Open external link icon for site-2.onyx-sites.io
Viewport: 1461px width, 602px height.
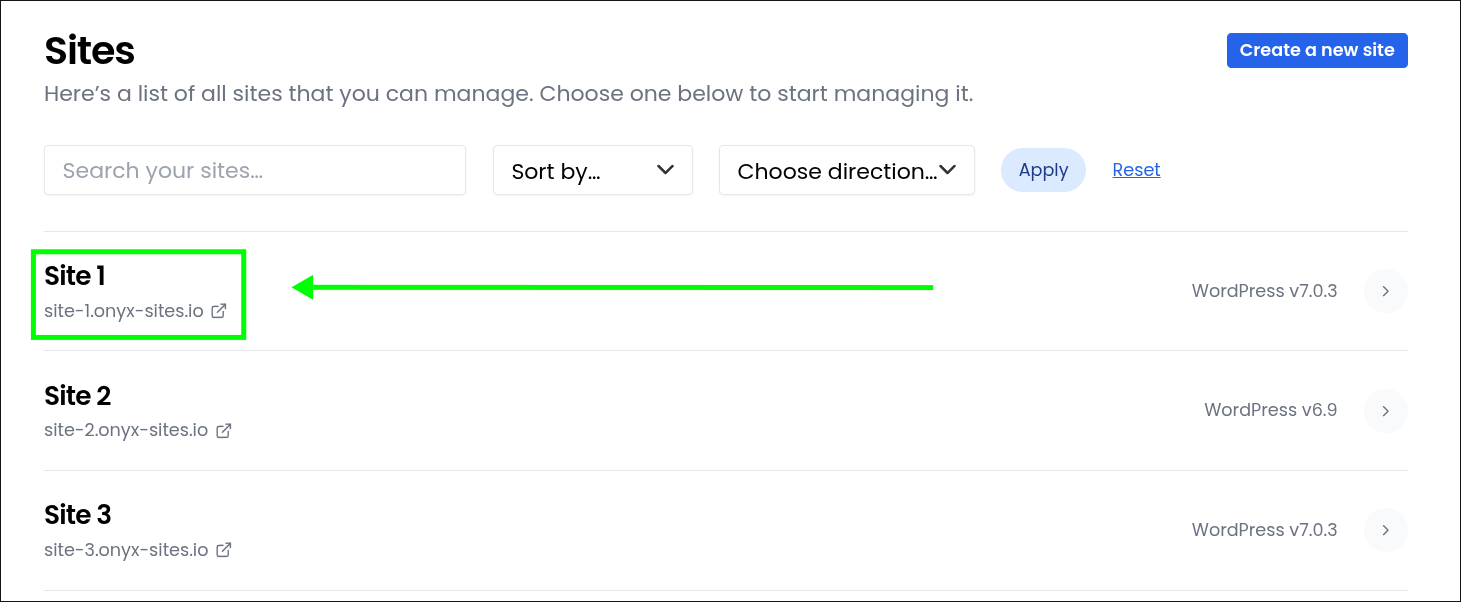click(224, 430)
